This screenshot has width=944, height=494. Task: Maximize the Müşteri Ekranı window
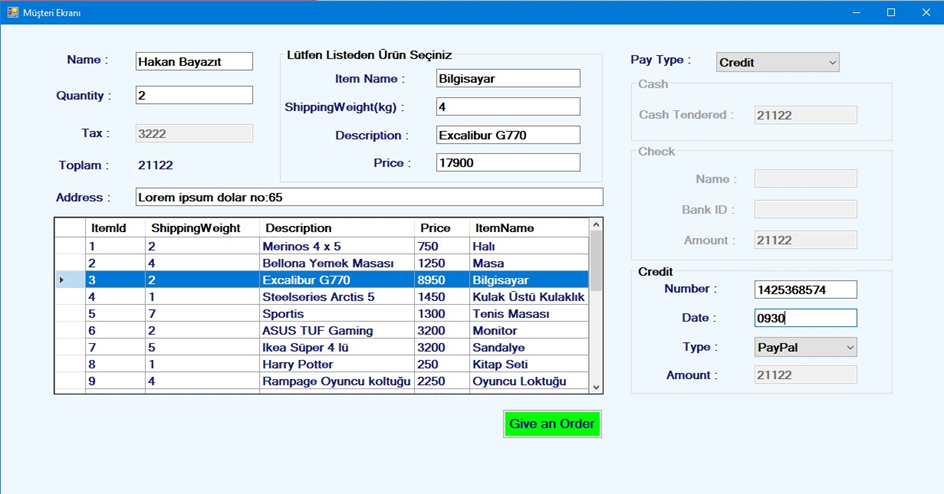click(891, 12)
